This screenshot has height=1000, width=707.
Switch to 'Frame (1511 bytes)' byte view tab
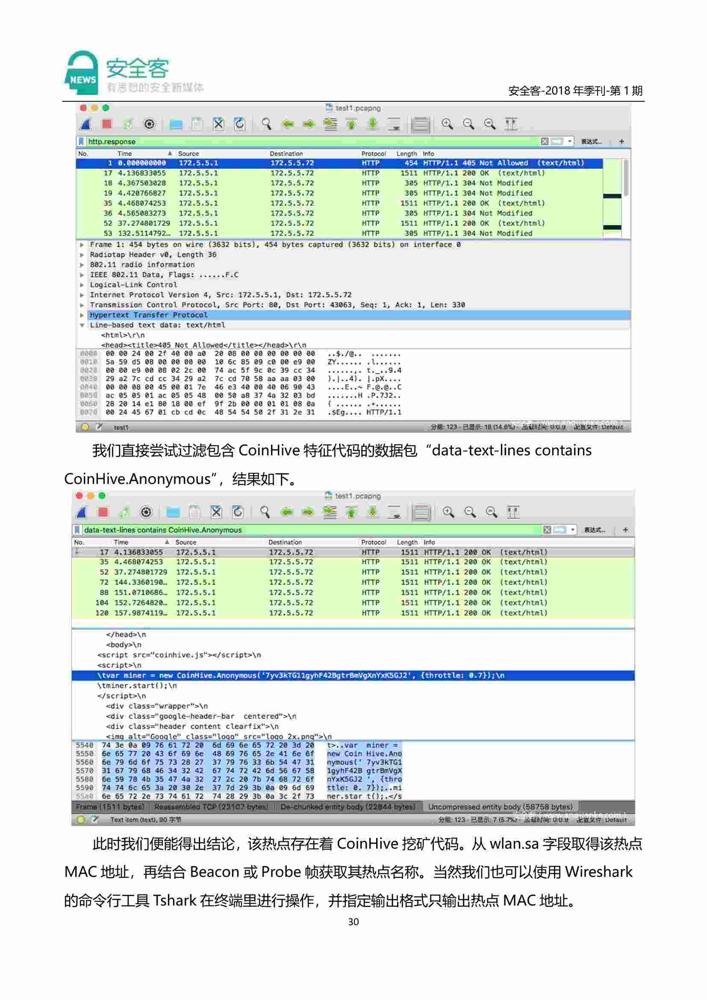pyautogui.click(x=110, y=807)
